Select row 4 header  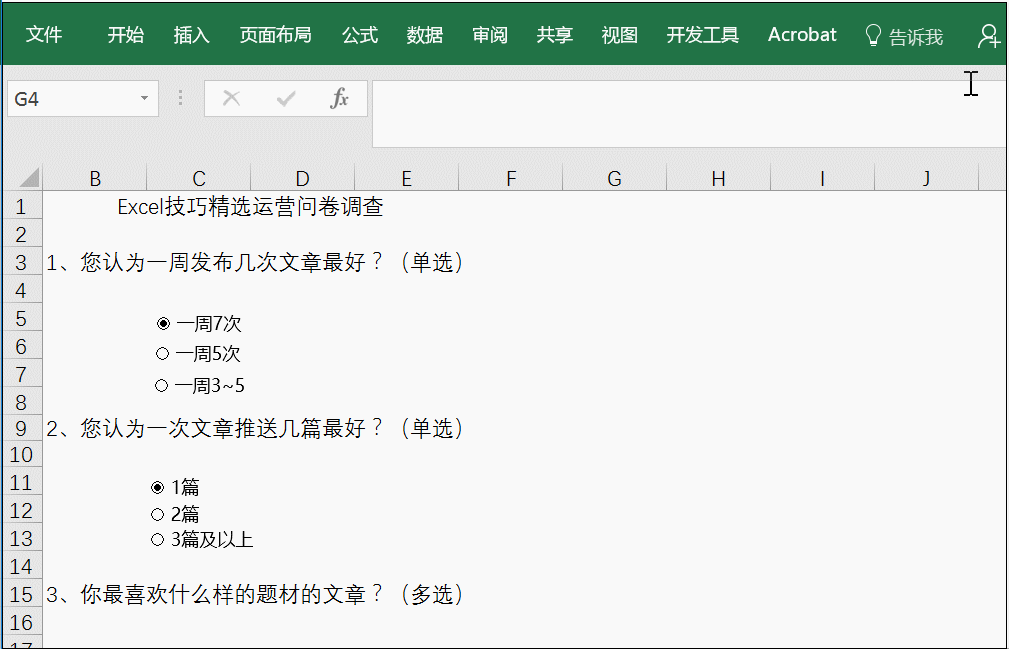coord(21,290)
